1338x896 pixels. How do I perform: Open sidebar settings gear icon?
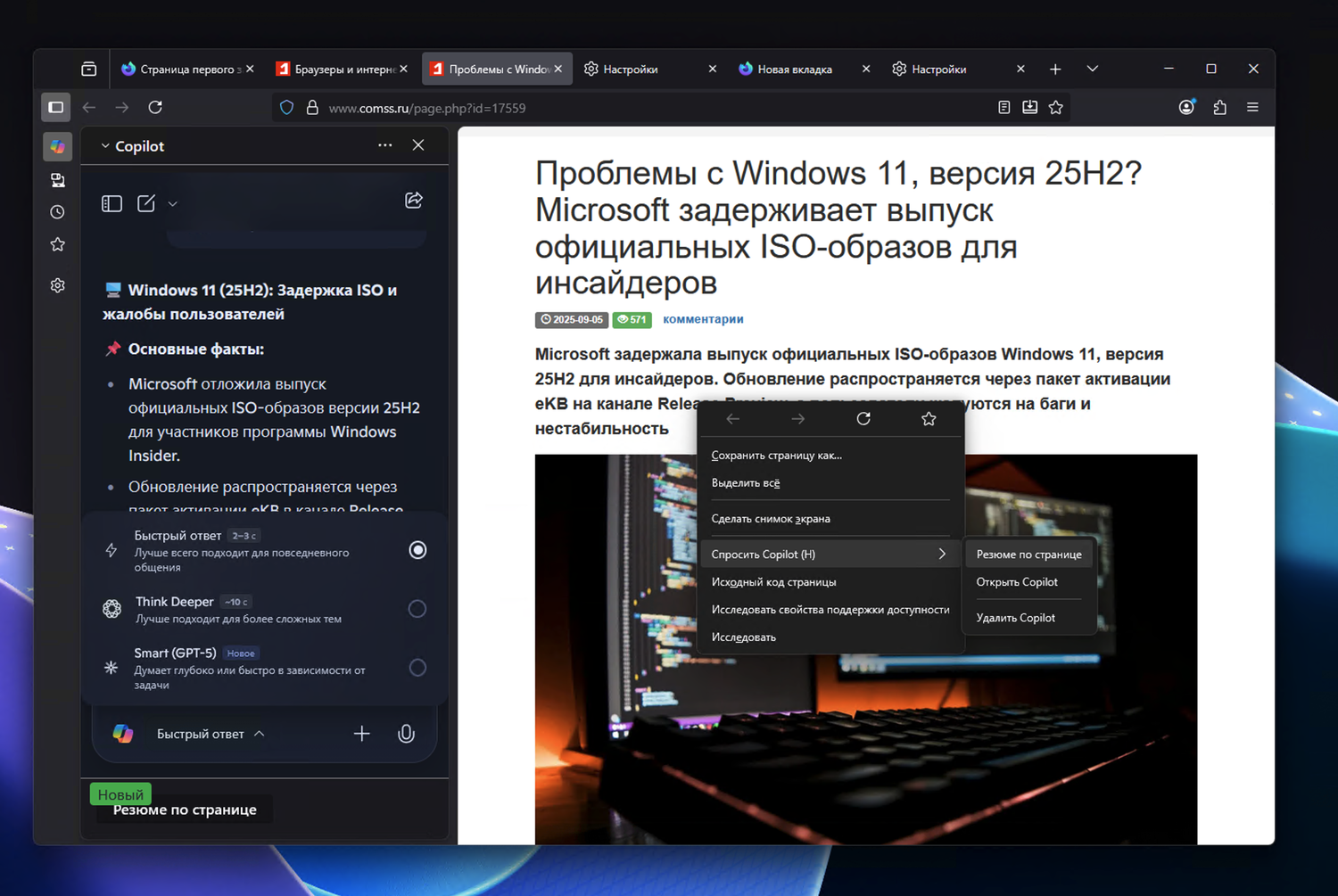58,285
